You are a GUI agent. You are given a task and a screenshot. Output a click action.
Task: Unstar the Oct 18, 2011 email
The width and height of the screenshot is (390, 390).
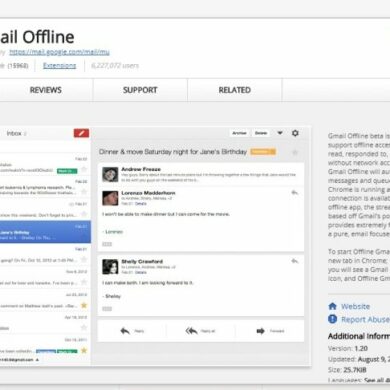coord(84,350)
